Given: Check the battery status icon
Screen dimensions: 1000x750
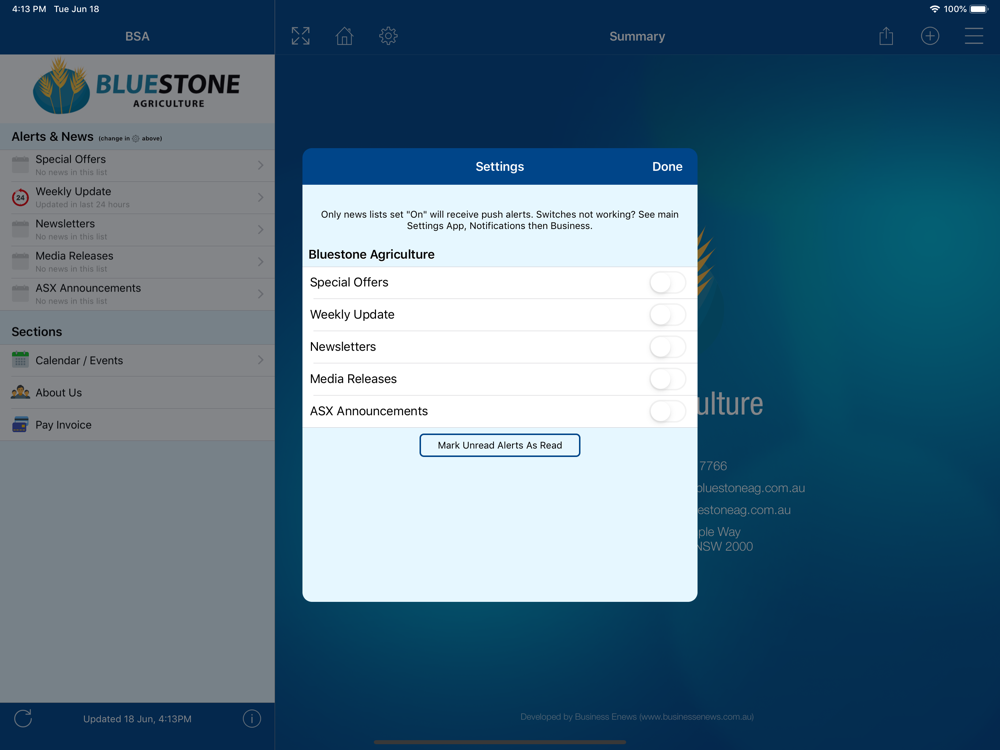Looking at the screenshot, I should pyautogui.click(x=979, y=9).
